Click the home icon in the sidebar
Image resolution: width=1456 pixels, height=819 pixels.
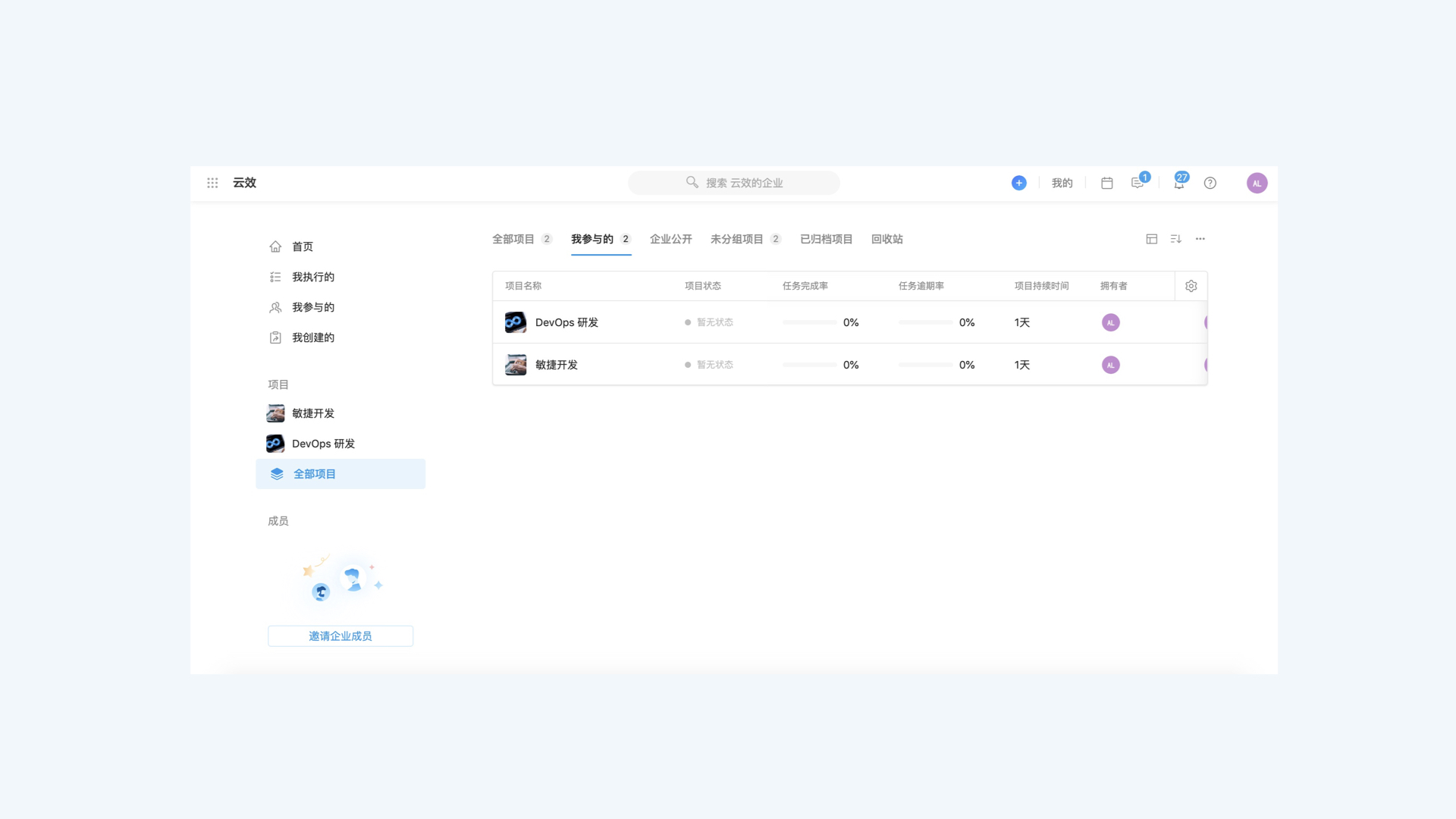point(275,246)
